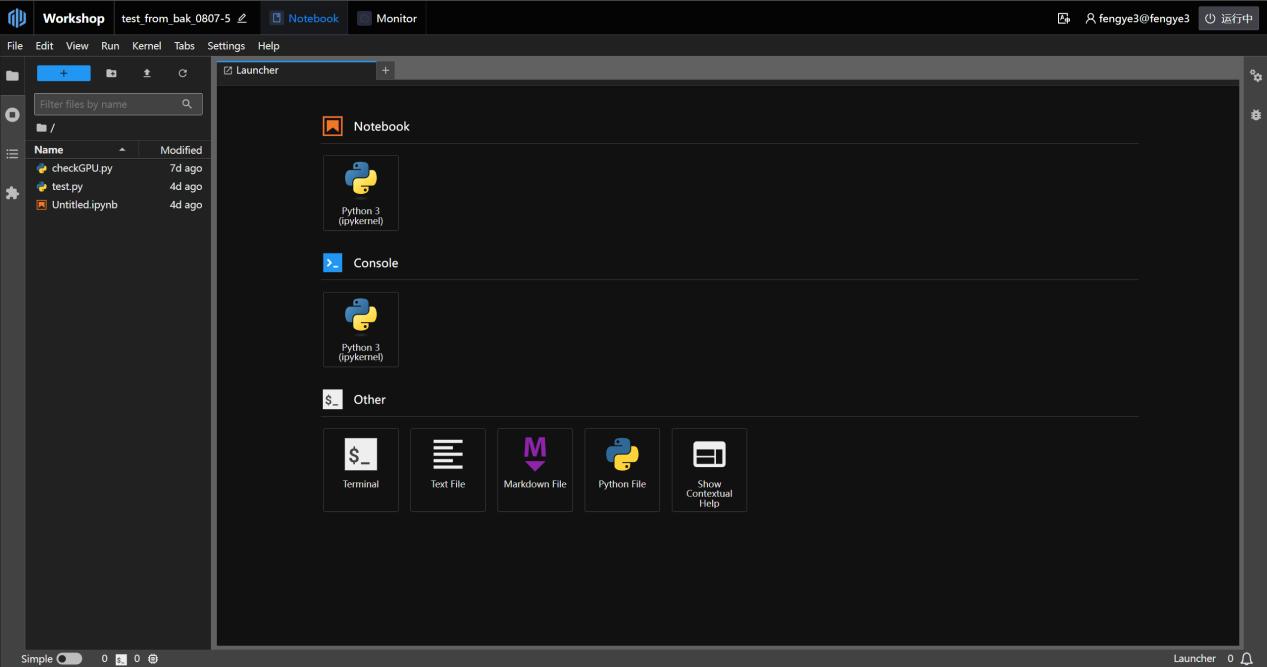Click the Launcher label in the status bar

pyautogui.click(x=1195, y=659)
